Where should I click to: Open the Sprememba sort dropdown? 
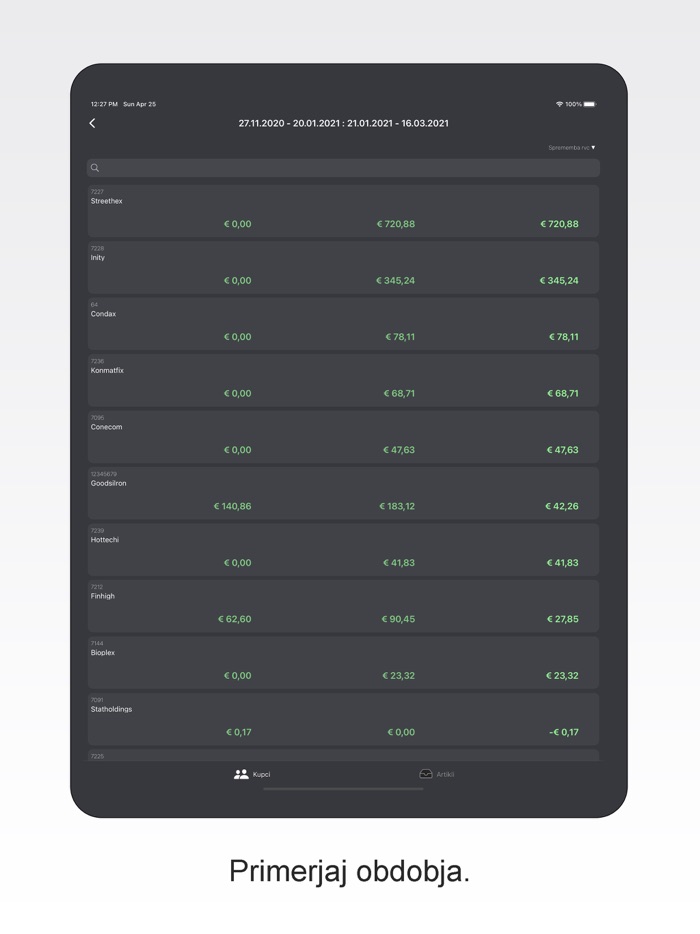click(572, 148)
